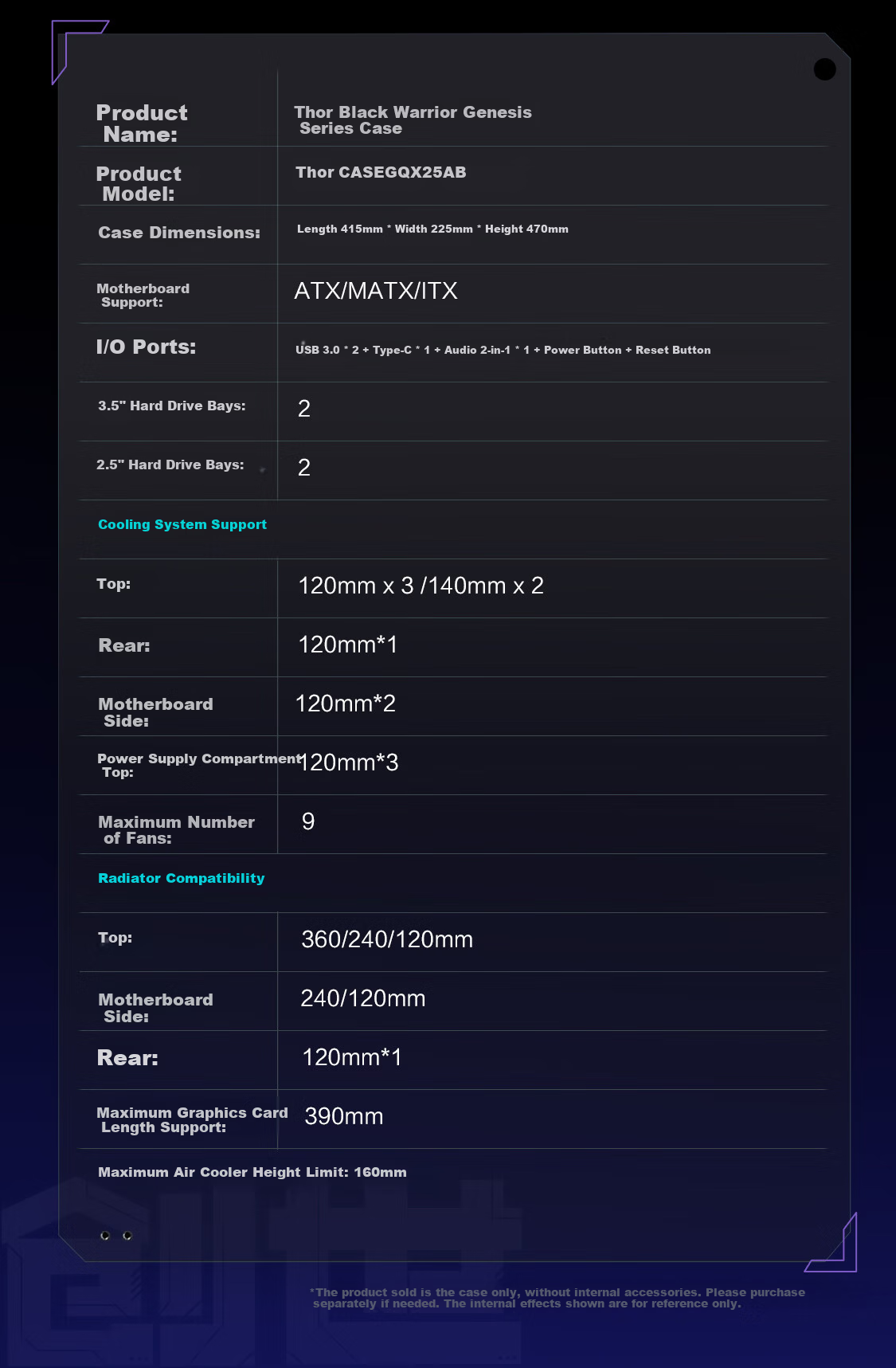This screenshot has width=896, height=1368.
Task: Click "120mm*1" under Cooling System Support
Action: [347, 645]
